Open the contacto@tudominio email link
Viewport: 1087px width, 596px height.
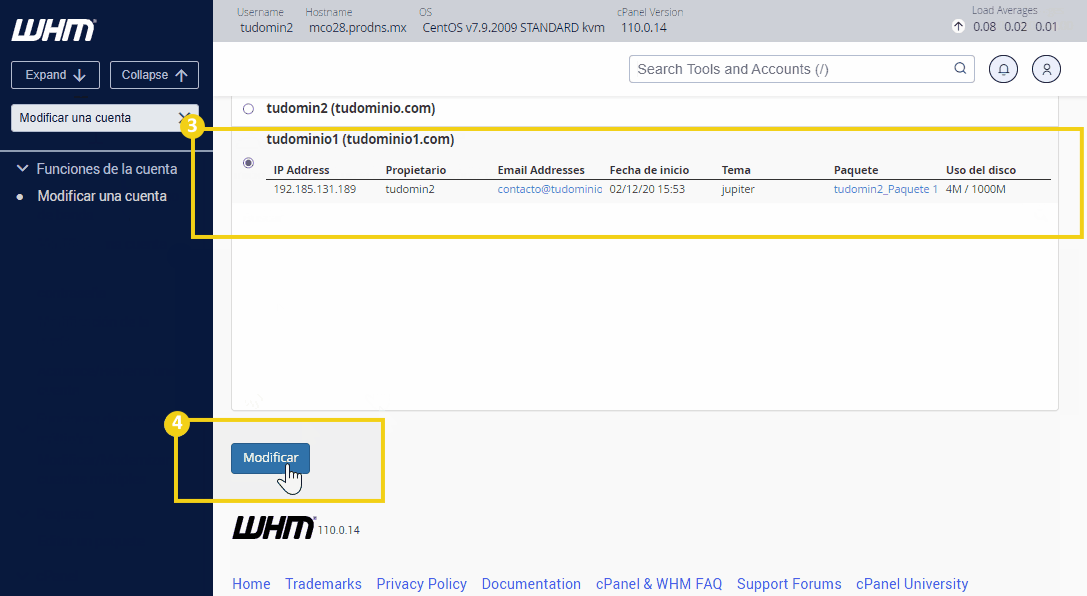click(x=550, y=189)
